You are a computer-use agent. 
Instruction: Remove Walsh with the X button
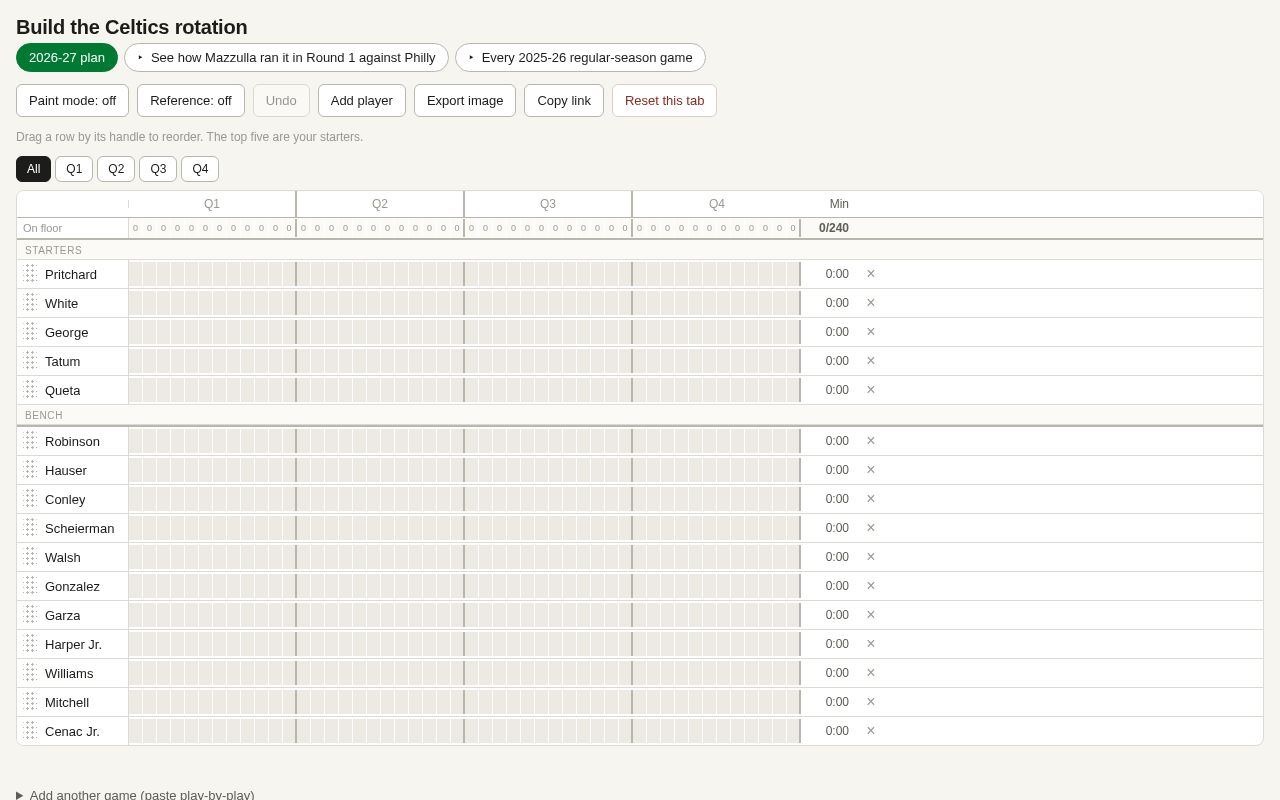point(871,557)
